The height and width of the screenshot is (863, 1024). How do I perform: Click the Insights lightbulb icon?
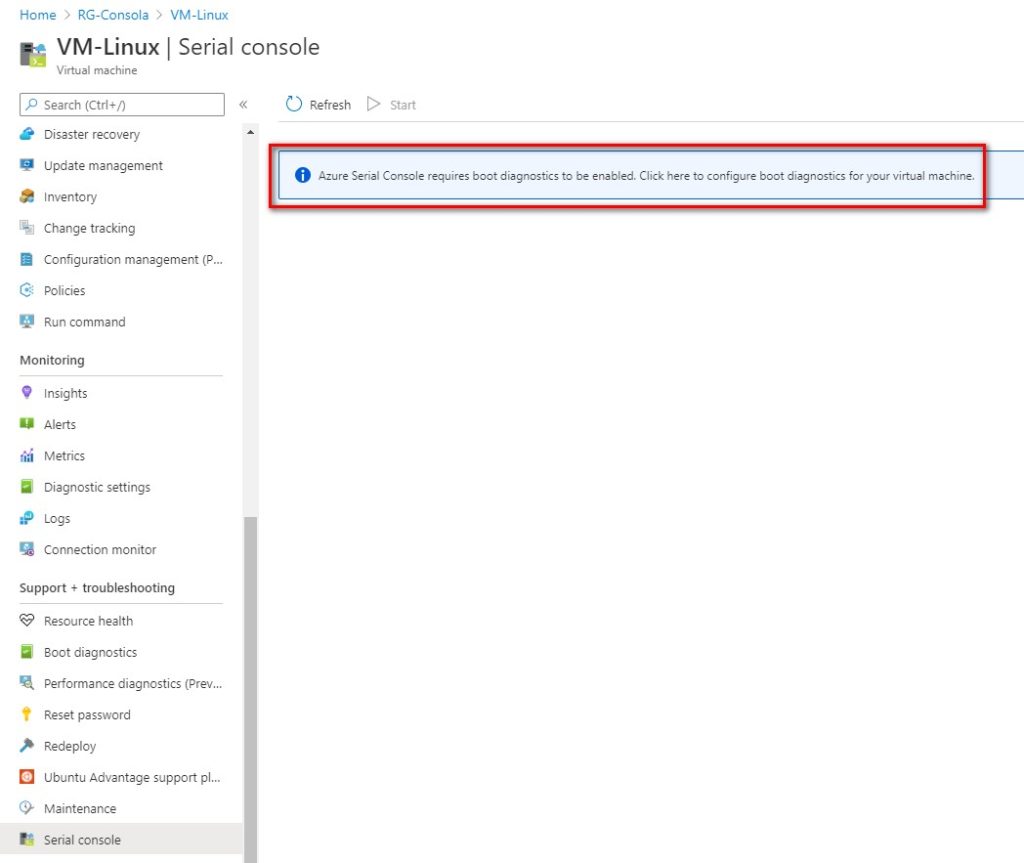(27, 393)
